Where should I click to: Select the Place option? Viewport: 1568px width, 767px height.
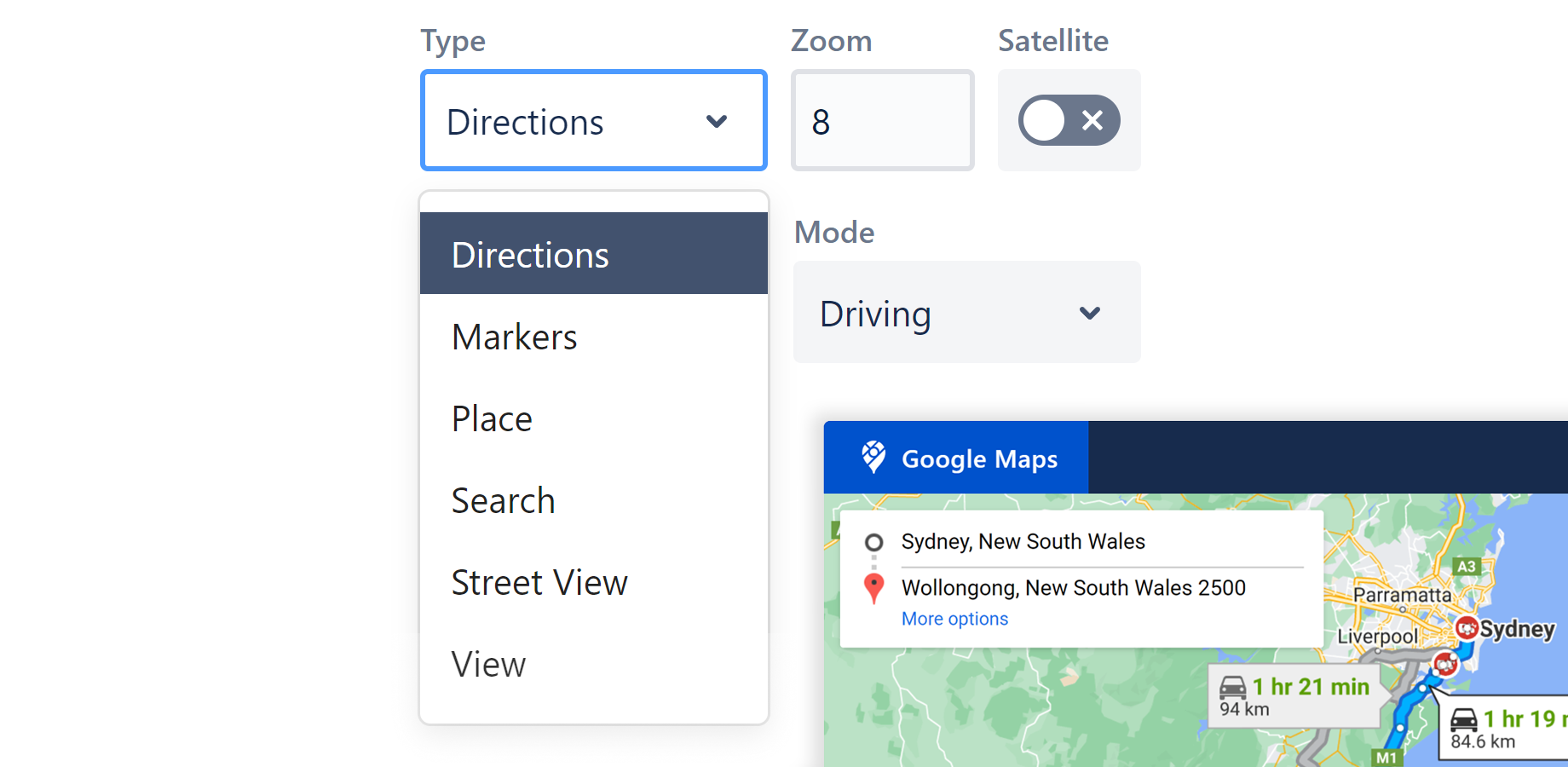coord(493,419)
